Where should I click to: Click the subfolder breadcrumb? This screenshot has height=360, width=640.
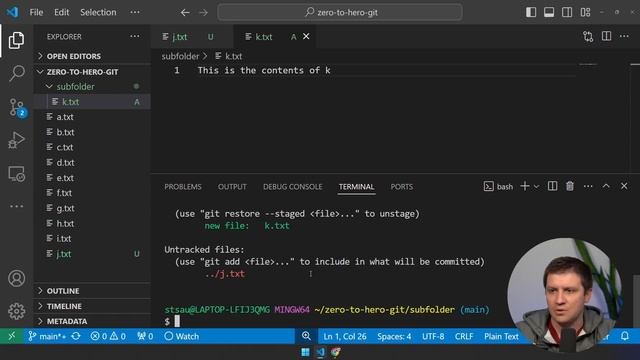click(x=180, y=56)
